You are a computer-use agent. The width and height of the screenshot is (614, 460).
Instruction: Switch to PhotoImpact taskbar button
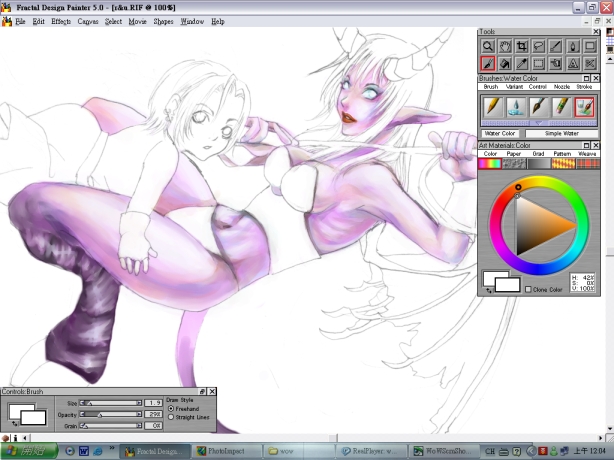tap(226, 451)
